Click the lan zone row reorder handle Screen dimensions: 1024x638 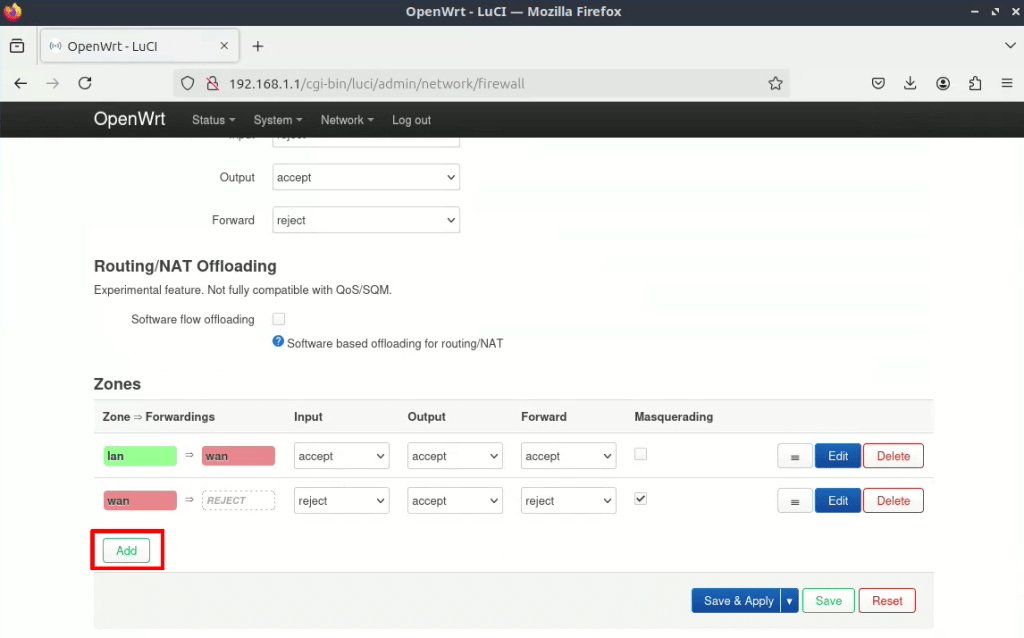[x=795, y=456]
